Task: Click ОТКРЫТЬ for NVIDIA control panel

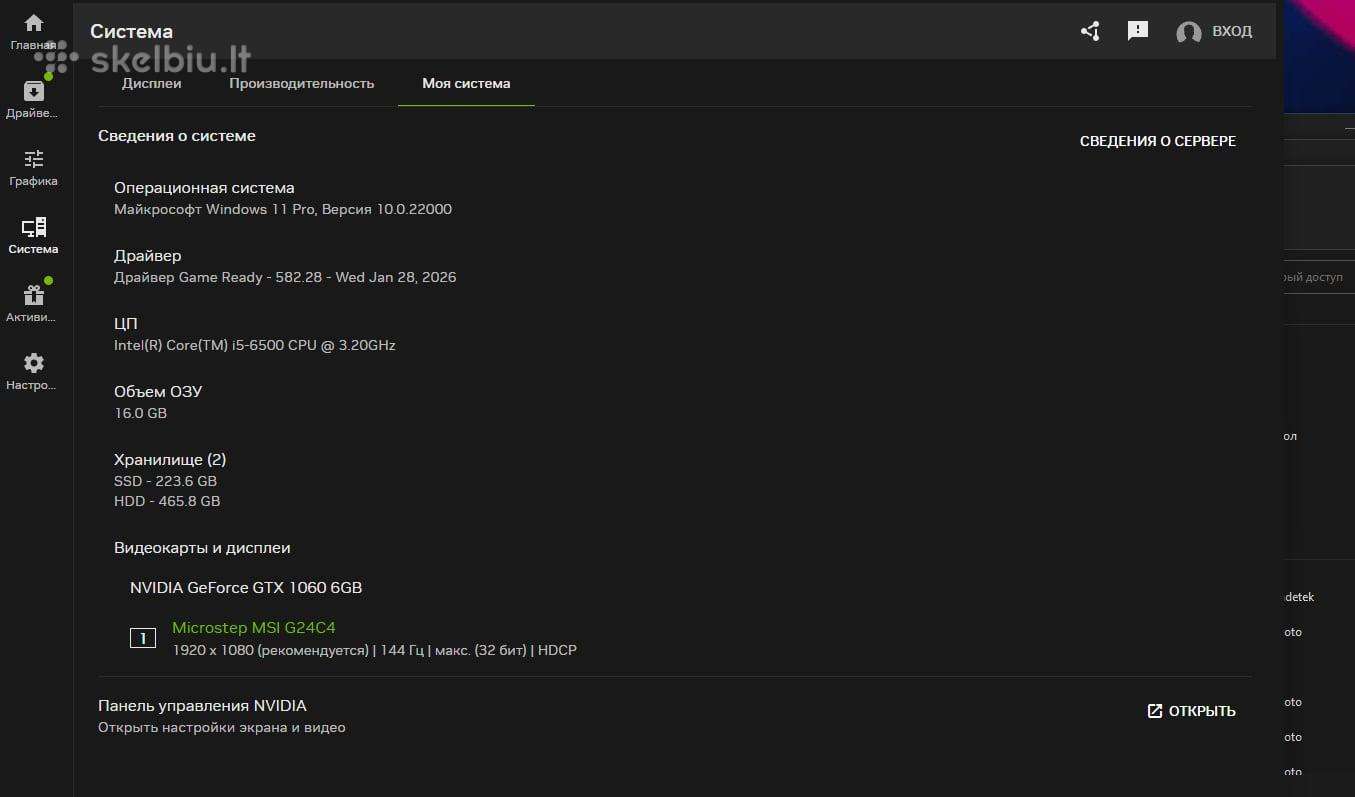Action: (x=1191, y=711)
